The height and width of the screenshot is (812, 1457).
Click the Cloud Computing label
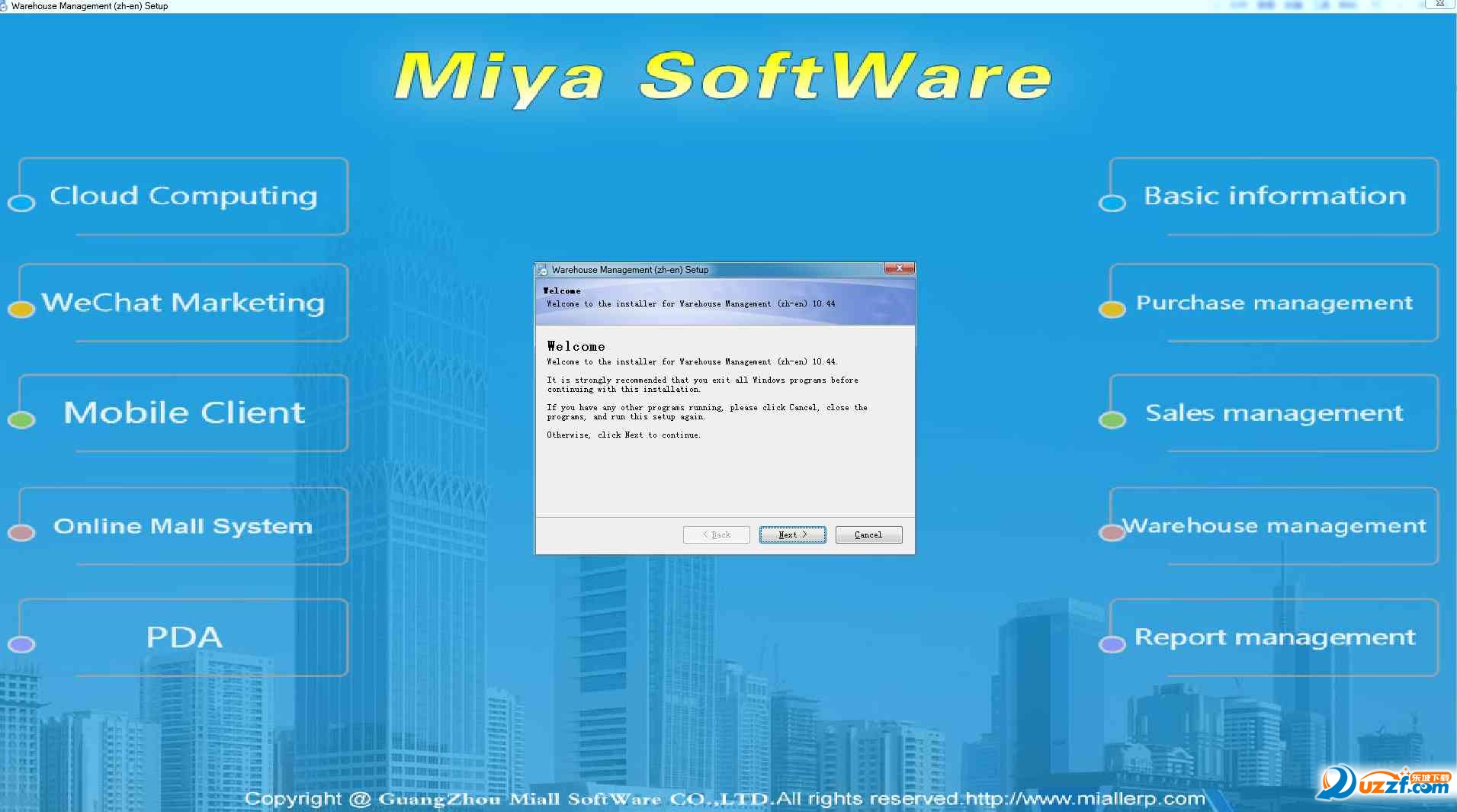point(184,196)
